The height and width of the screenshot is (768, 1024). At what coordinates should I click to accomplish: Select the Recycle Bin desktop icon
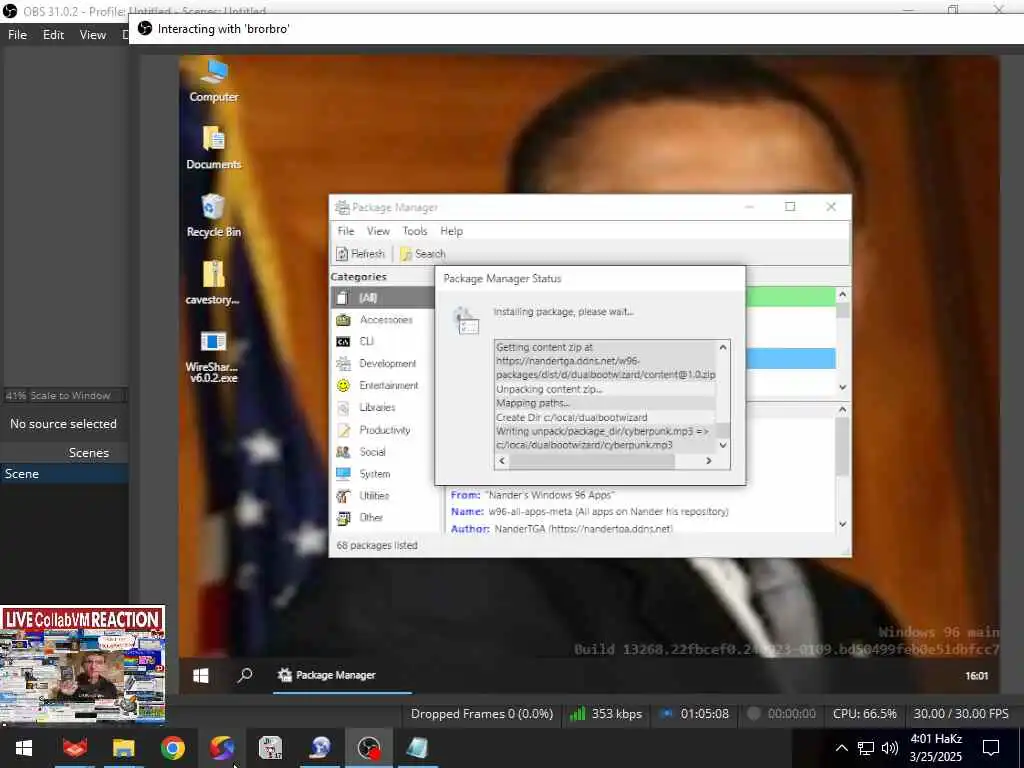click(214, 216)
